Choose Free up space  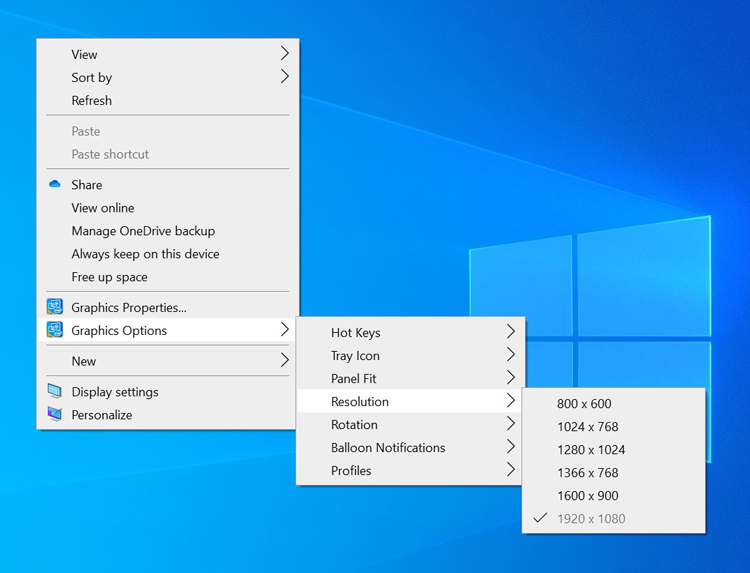(x=168, y=276)
